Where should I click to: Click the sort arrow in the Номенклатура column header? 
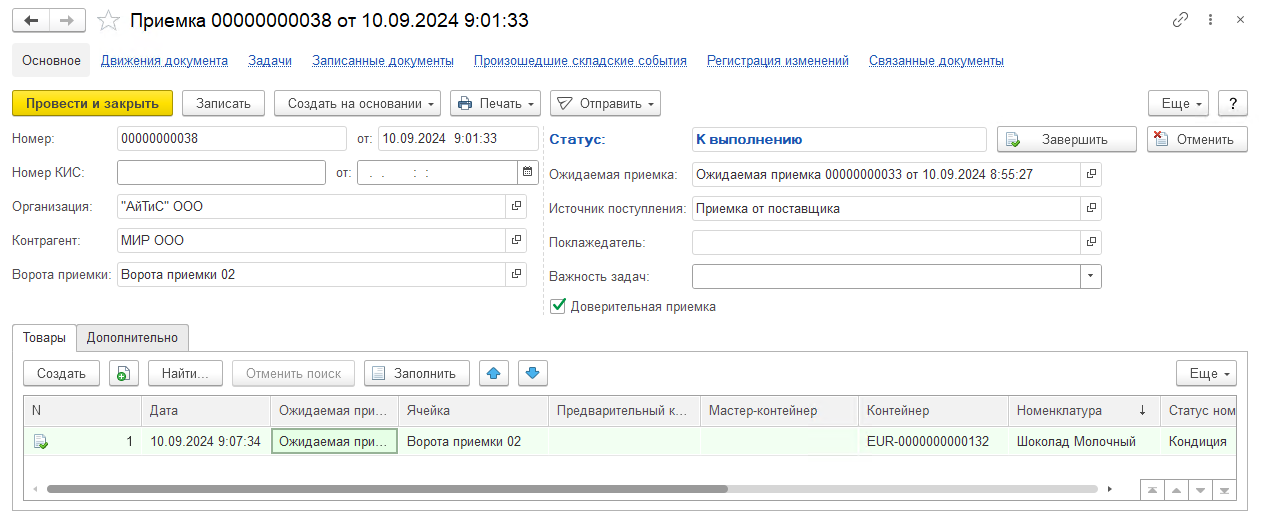coord(1142,410)
